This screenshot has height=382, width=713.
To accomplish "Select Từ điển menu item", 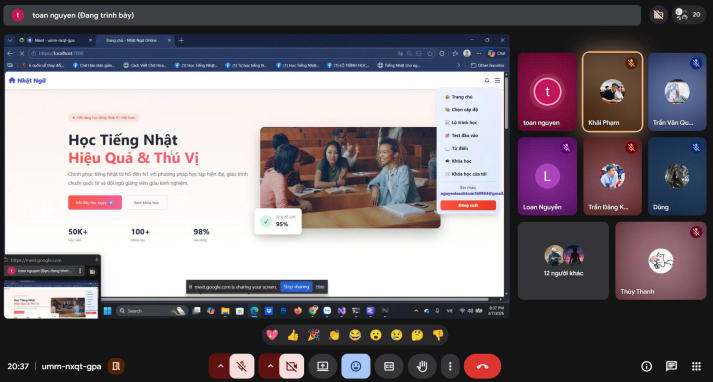I will (x=457, y=148).
